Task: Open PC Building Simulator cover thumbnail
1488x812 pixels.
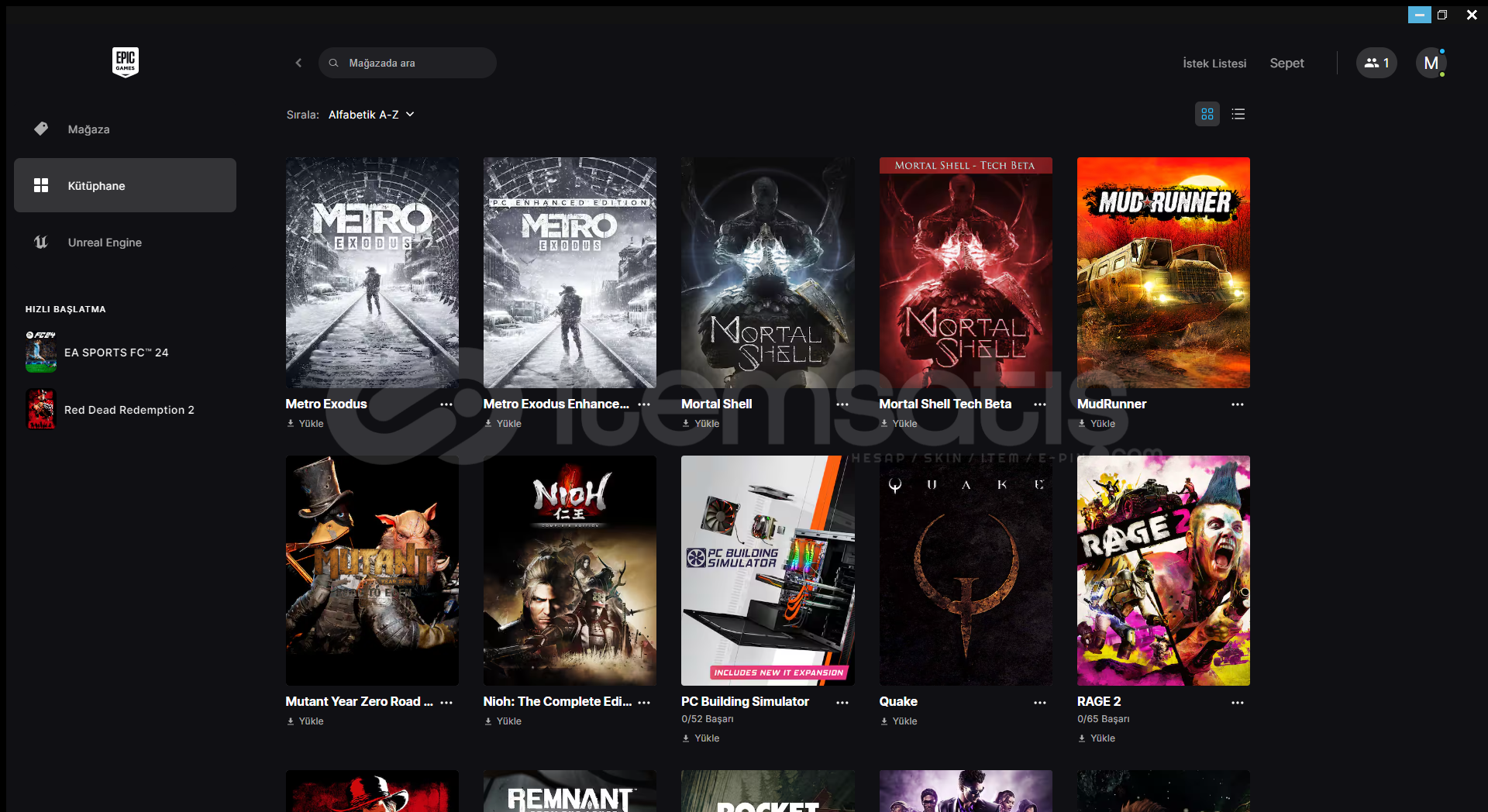Action: click(768, 570)
